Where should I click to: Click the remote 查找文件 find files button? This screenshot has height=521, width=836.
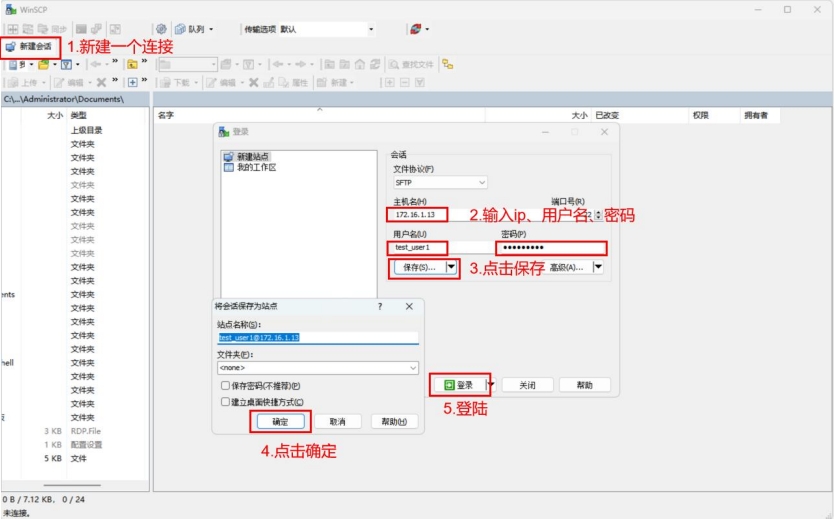coord(411,65)
